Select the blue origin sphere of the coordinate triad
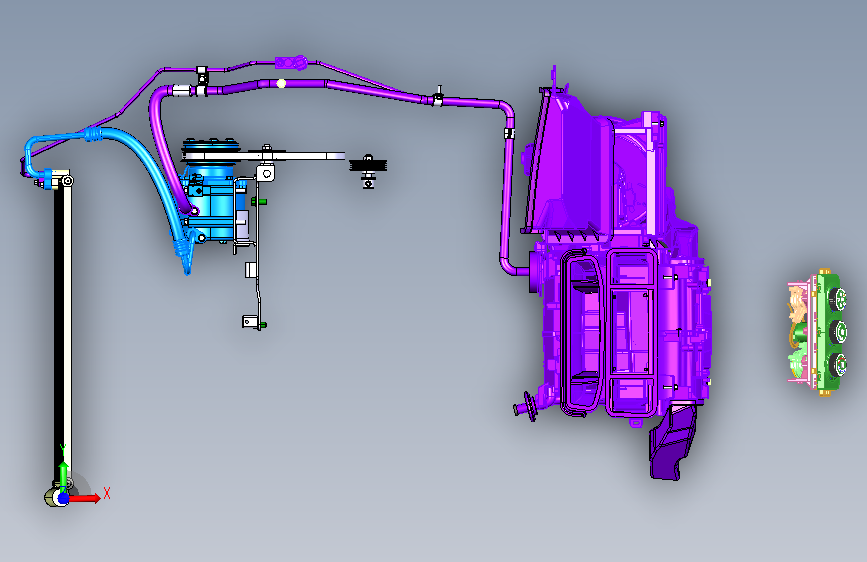The image size is (867, 562). click(x=64, y=498)
